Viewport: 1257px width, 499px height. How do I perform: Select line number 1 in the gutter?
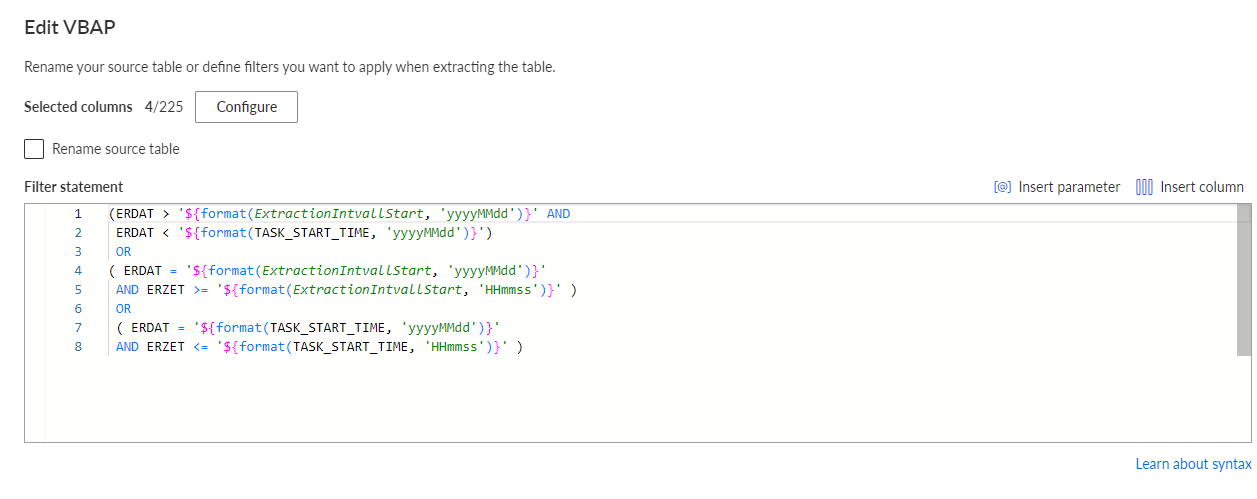pyautogui.click(x=77, y=214)
